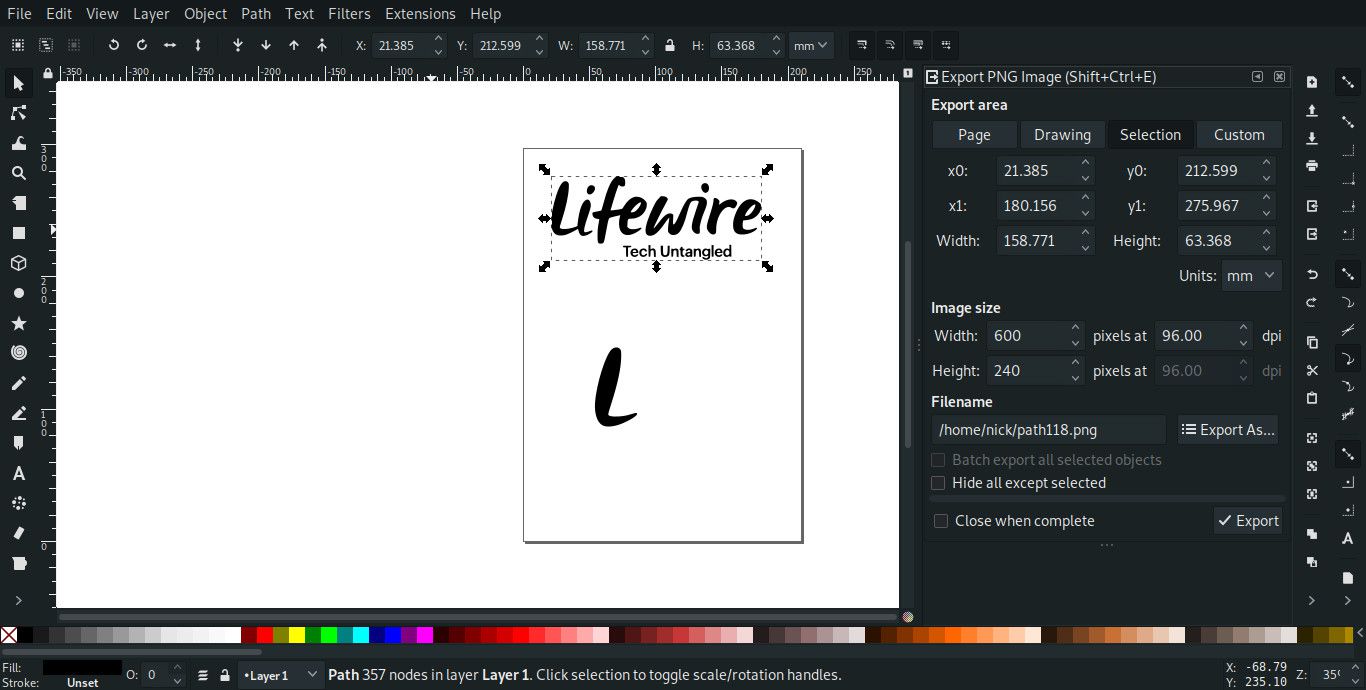Click the Export As button

coord(1228,429)
